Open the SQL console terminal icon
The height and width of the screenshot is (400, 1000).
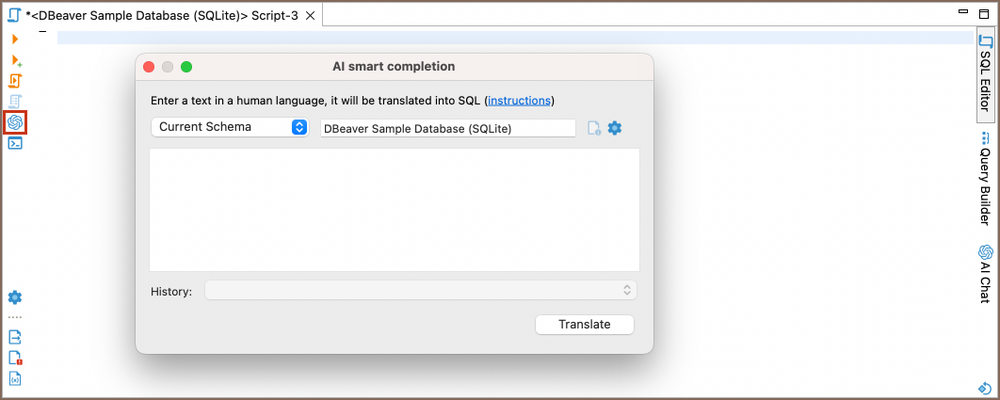pos(15,143)
